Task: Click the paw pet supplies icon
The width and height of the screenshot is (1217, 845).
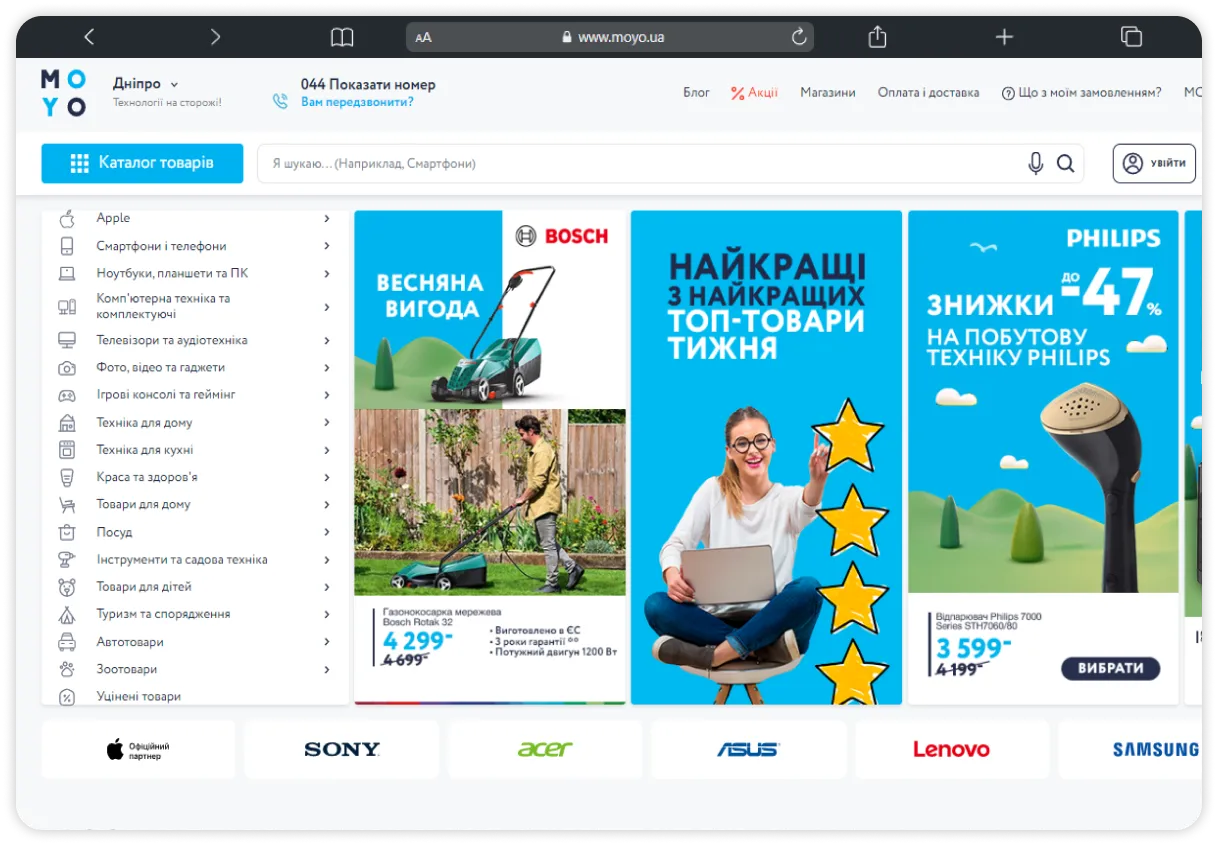Action: coord(67,669)
